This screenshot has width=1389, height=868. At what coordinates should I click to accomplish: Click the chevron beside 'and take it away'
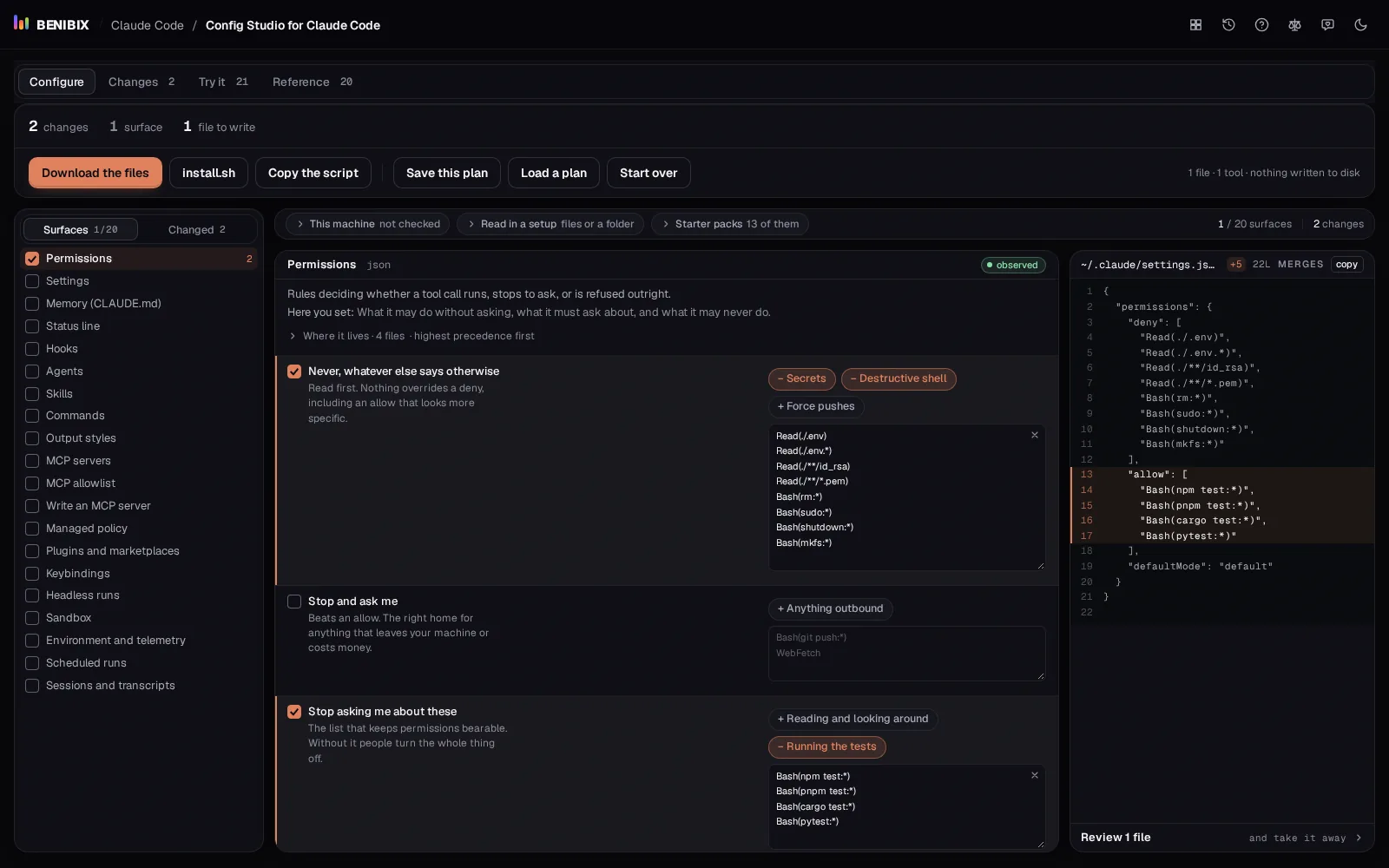click(x=1359, y=838)
